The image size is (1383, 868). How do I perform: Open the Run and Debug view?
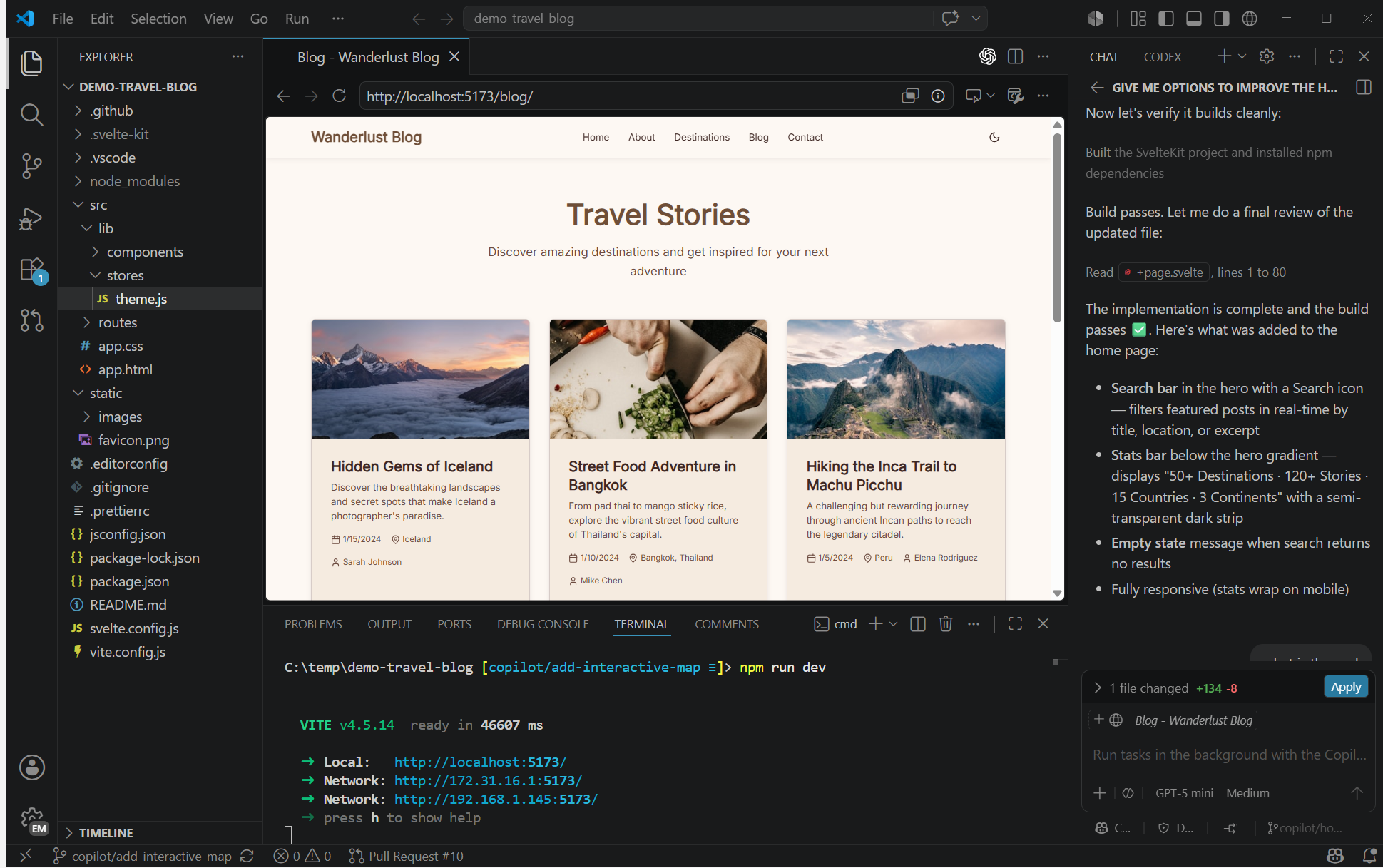[31, 218]
